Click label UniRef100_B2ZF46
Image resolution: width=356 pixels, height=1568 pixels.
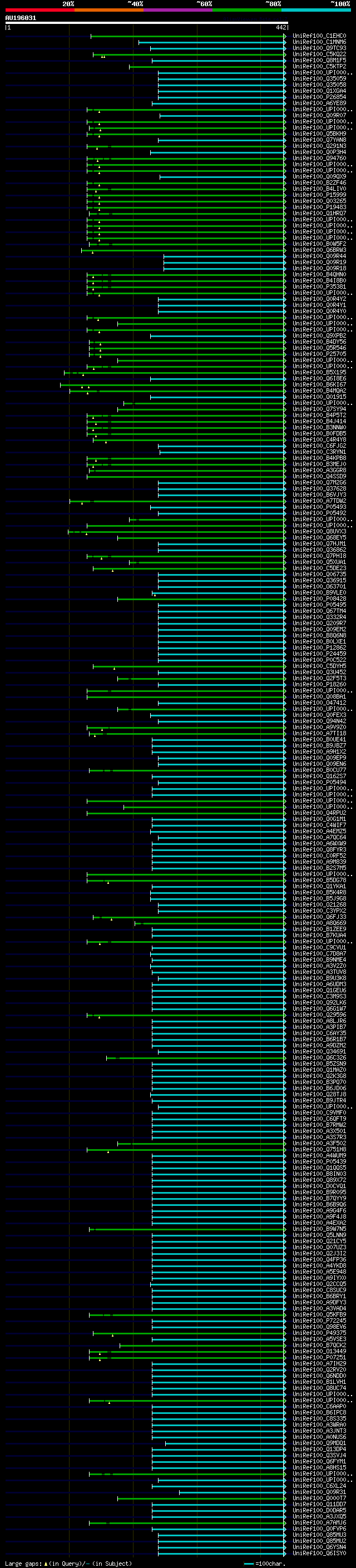[x=319, y=182]
